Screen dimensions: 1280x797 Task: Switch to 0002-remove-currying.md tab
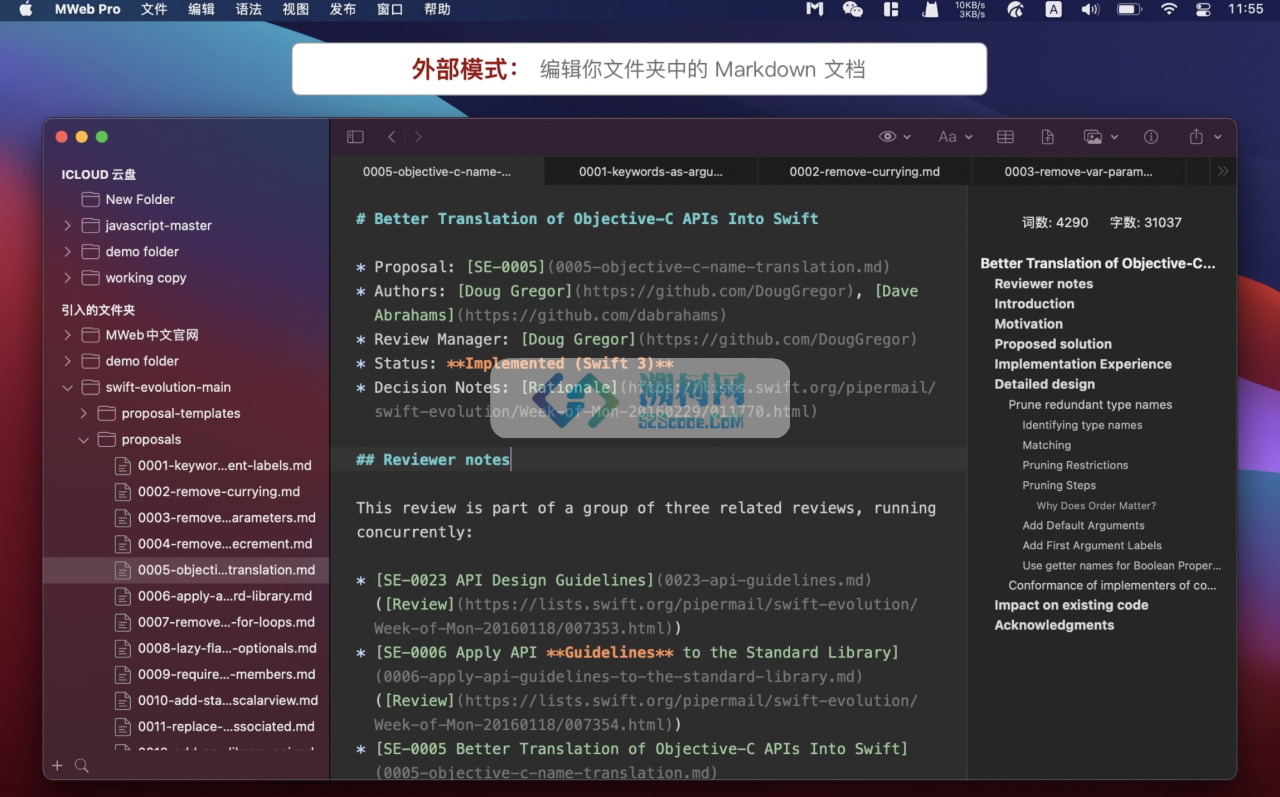click(865, 171)
